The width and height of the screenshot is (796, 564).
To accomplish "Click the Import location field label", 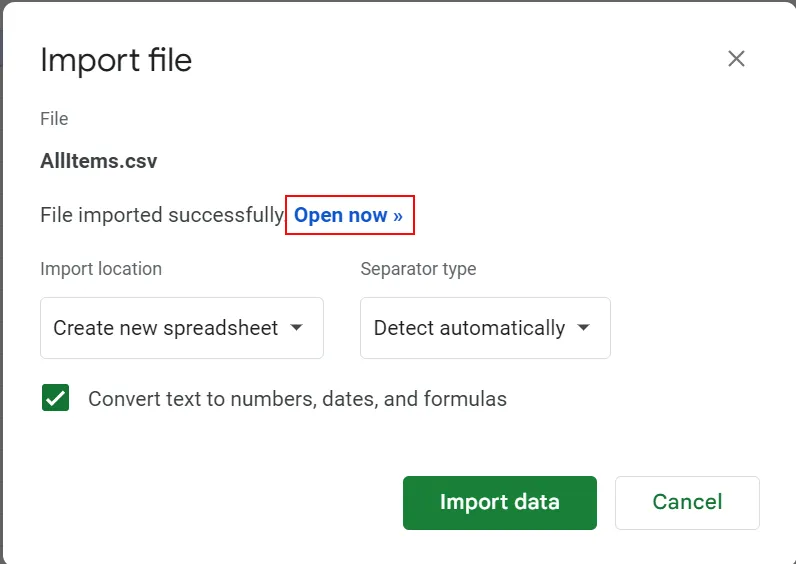I will 101,269.
